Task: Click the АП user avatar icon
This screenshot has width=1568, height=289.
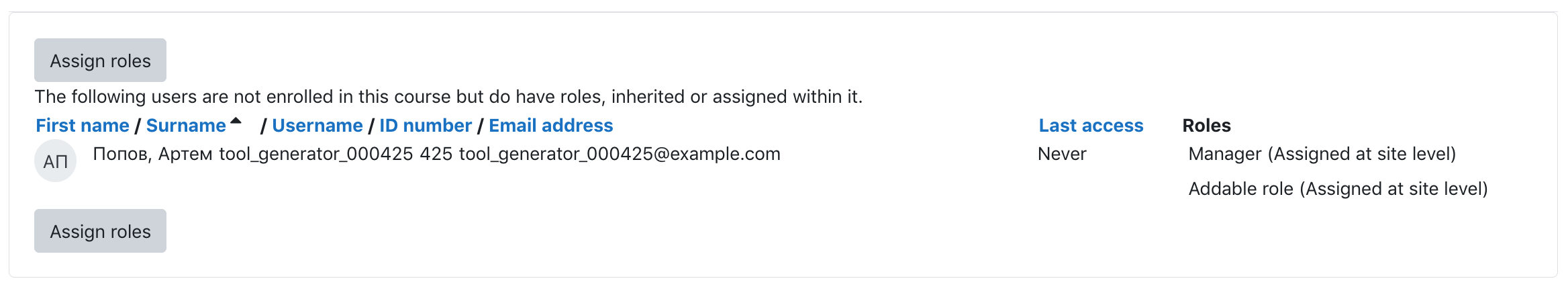Action: point(55,161)
